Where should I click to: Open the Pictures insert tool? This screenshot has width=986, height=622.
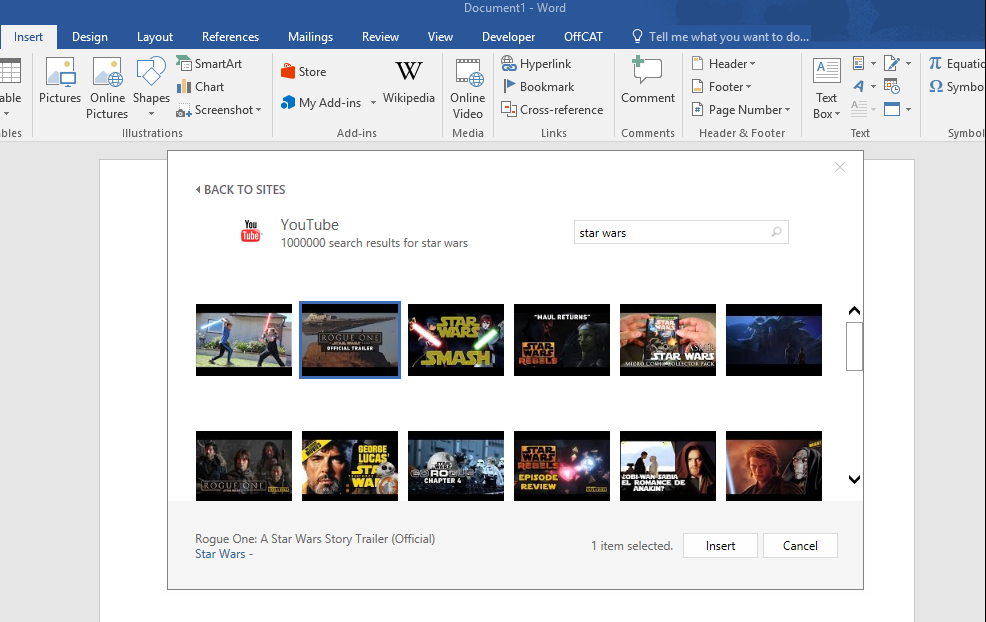60,81
